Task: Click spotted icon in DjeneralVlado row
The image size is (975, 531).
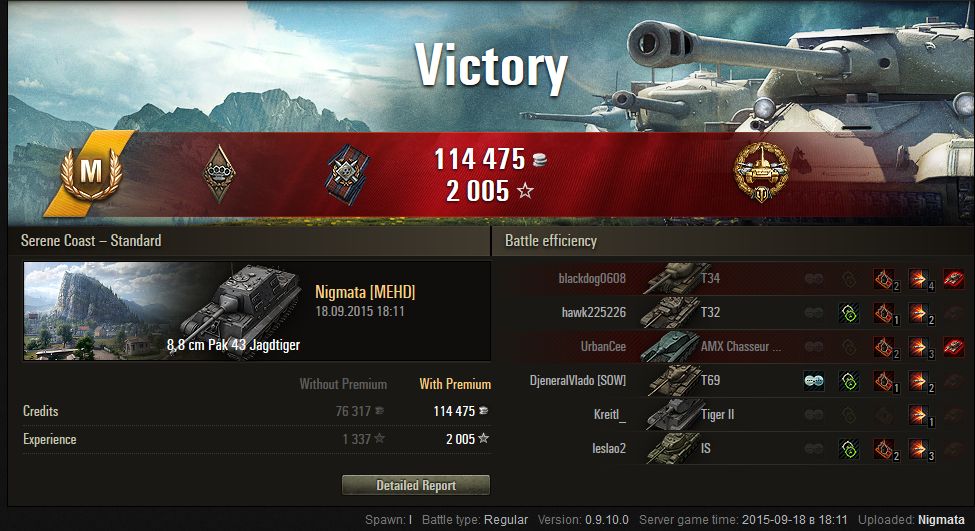Action: coord(814,381)
